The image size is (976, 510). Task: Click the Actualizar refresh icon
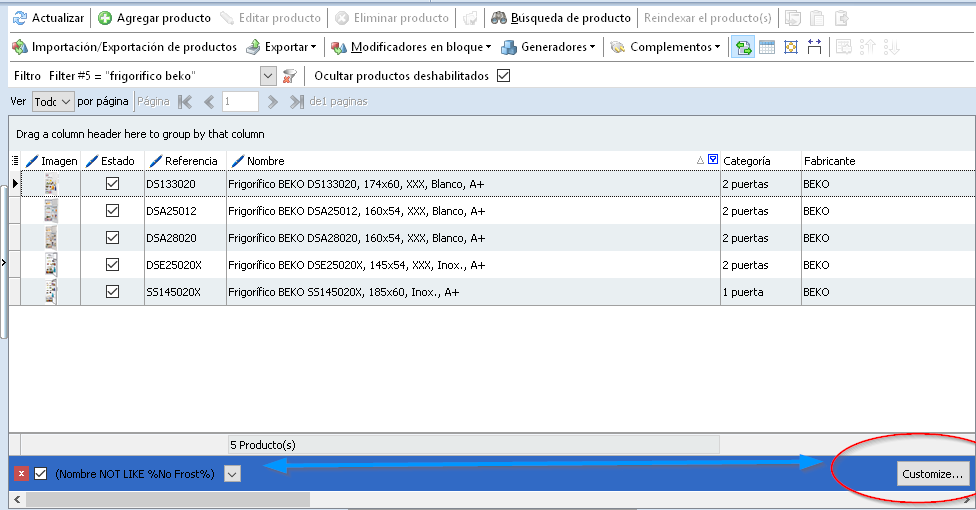(x=19, y=18)
